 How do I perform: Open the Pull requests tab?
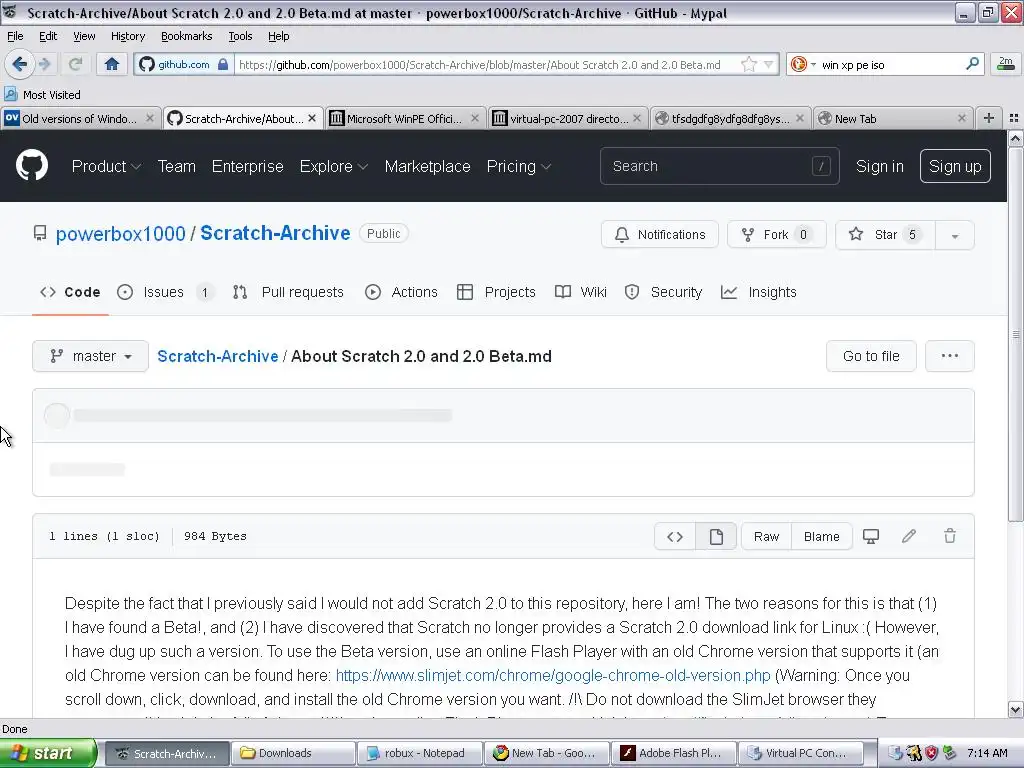[x=288, y=292]
